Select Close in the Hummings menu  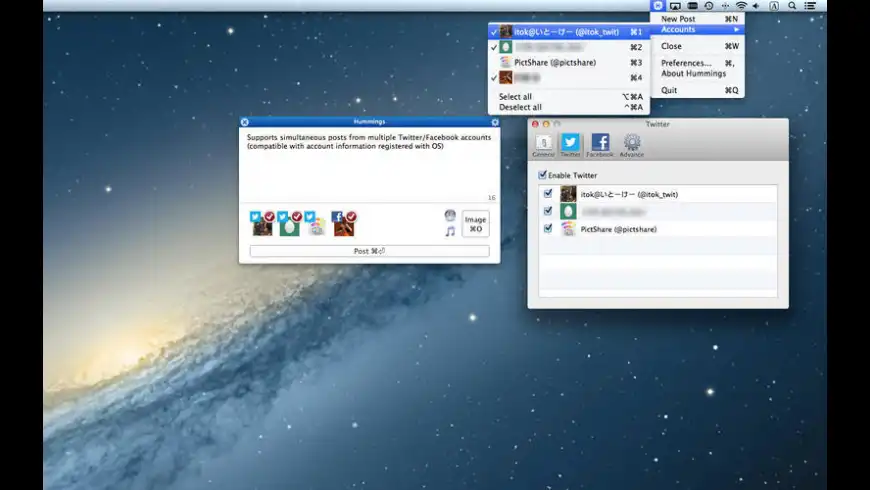pyautogui.click(x=697, y=46)
